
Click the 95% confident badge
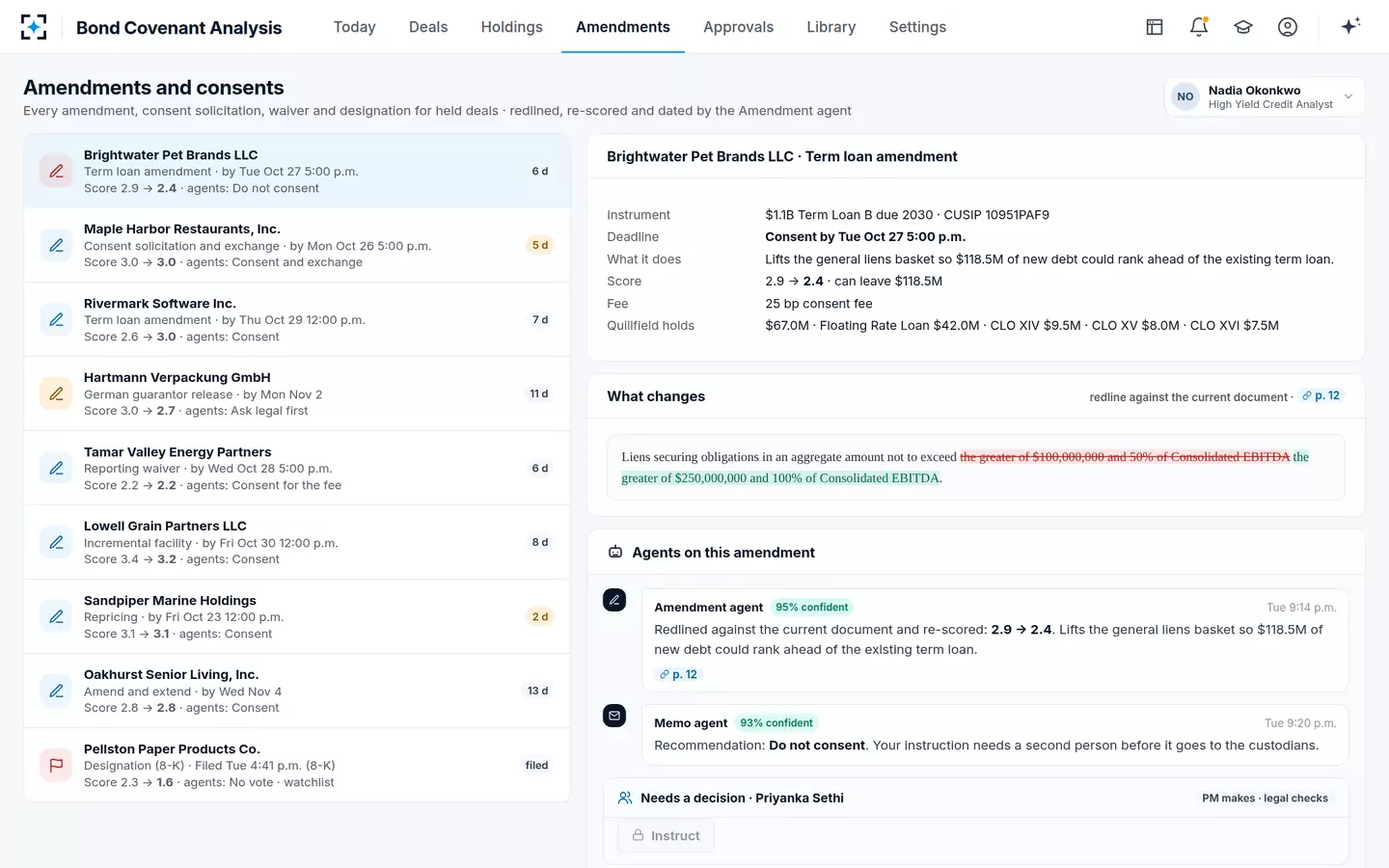pyautogui.click(x=812, y=608)
